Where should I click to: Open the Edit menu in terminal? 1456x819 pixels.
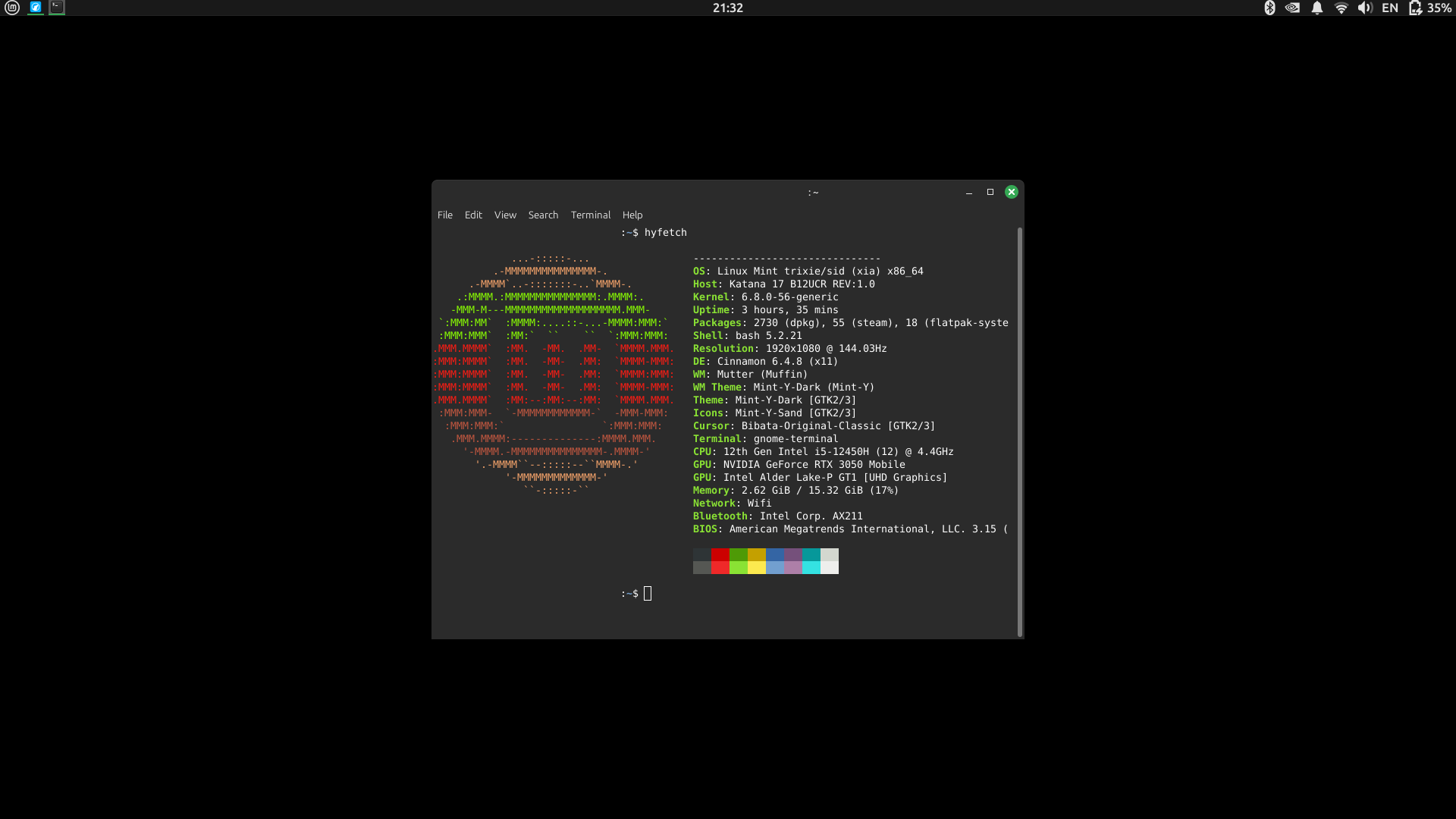point(473,215)
